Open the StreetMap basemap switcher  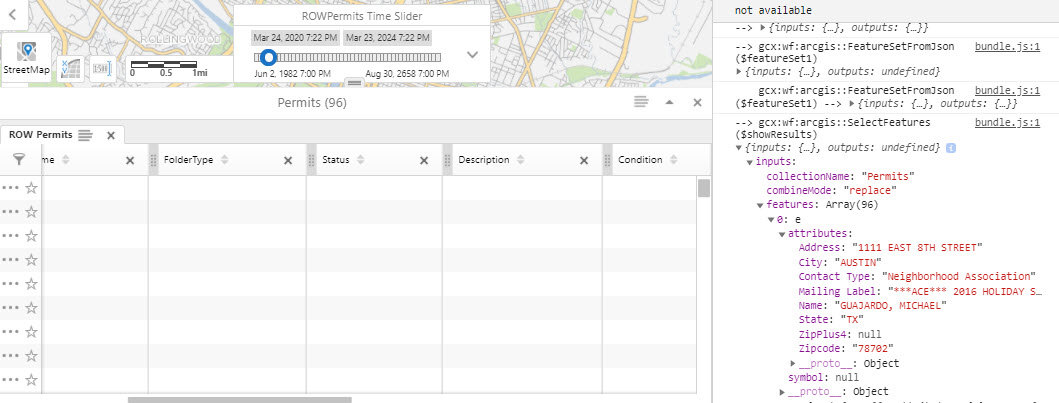coord(26,59)
